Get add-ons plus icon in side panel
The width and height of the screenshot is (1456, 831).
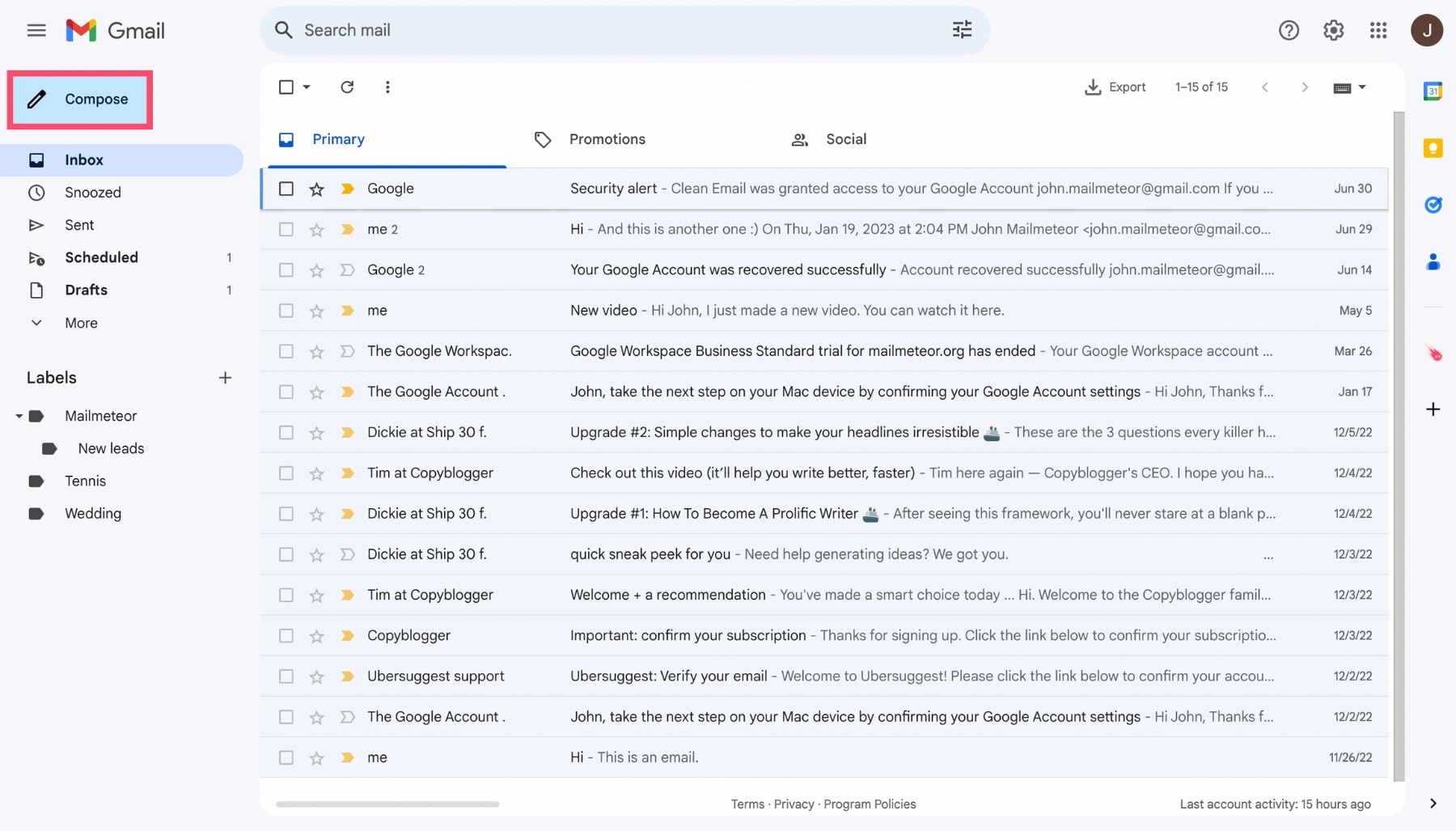(x=1433, y=409)
